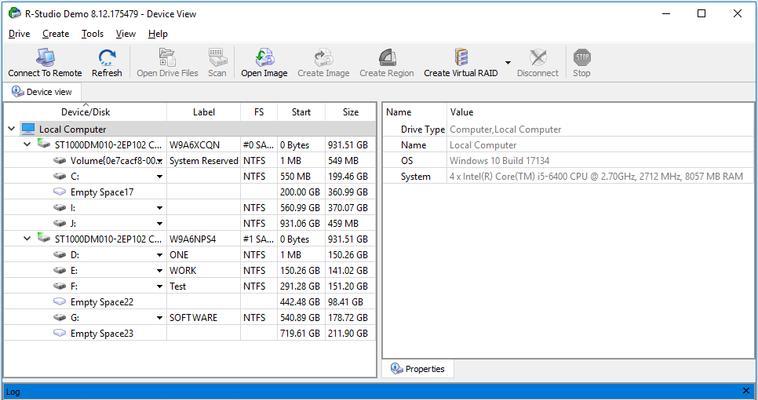Open the dropdown arrow on I: row
The height and width of the screenshot is (400, 758).
click(160, 208)
